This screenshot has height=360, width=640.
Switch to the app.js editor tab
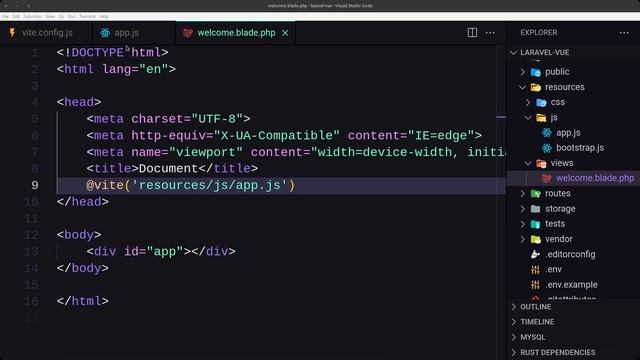coord(133,33)
